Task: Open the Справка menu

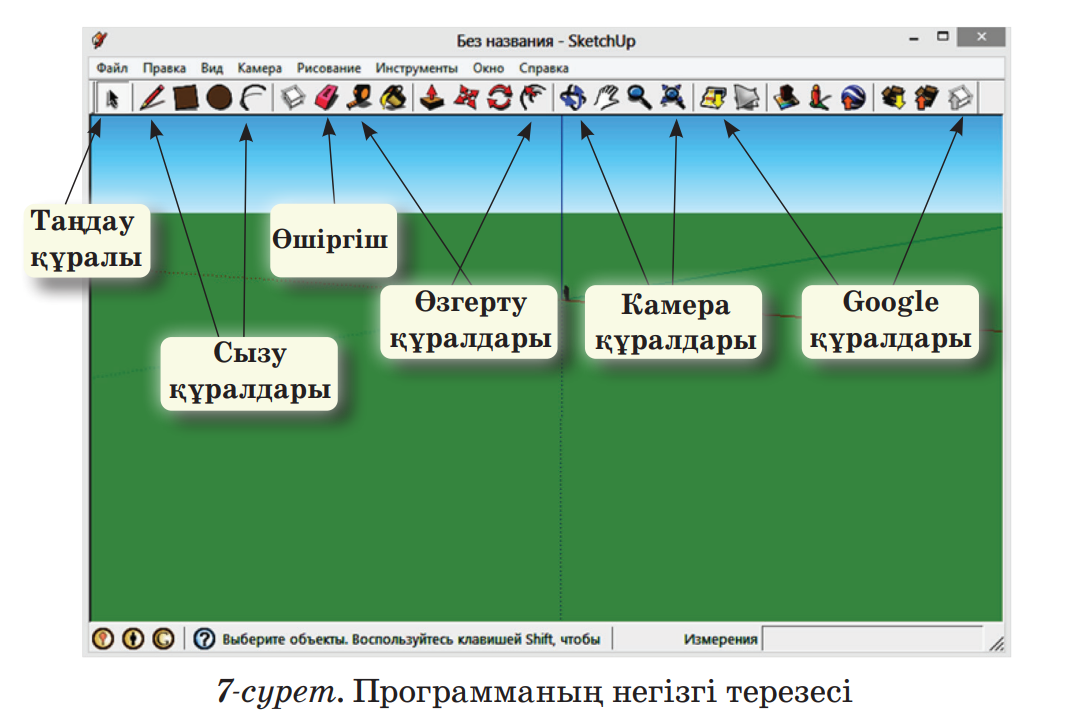Action: (543, 68)
